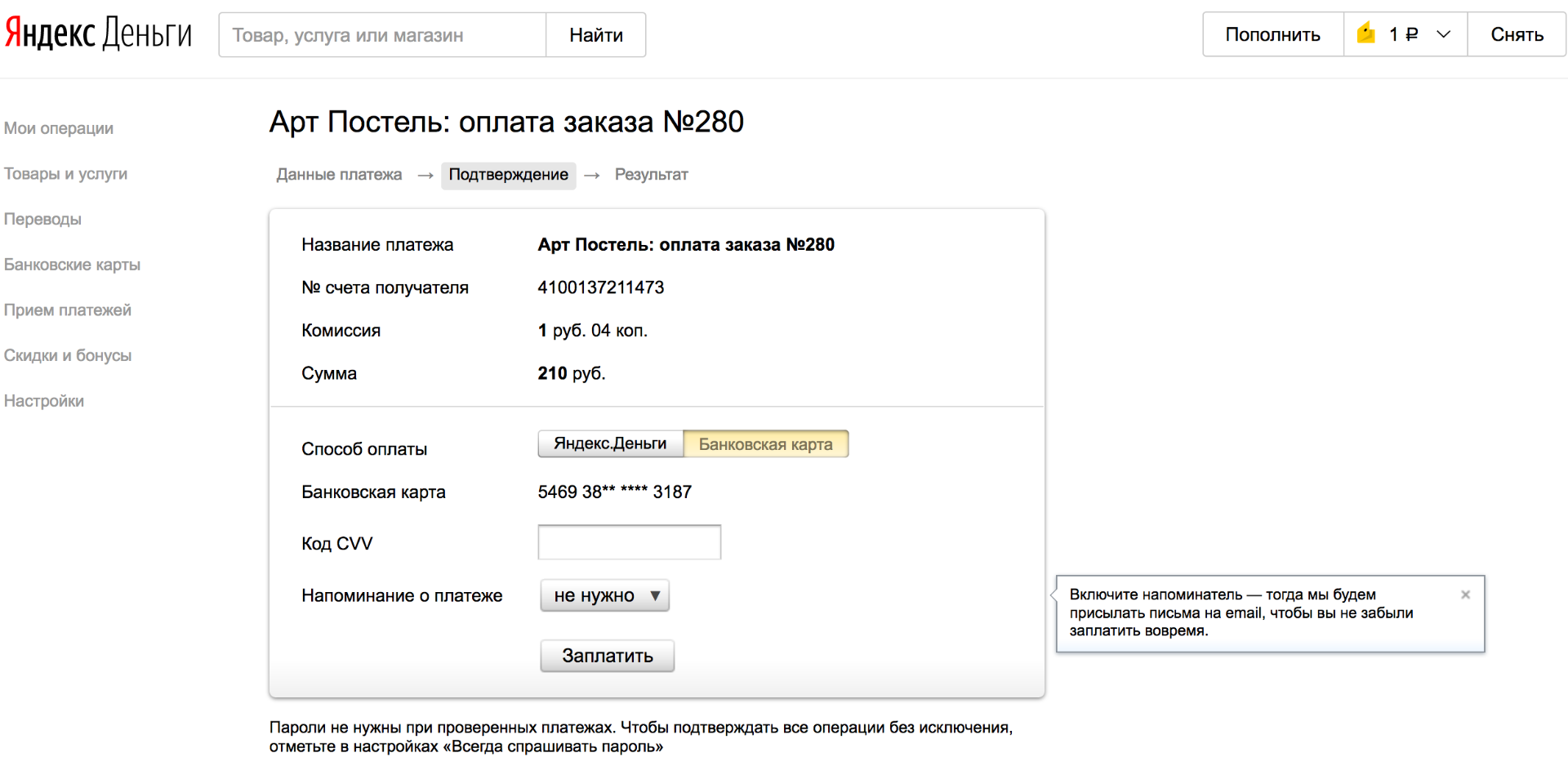Go back to Данные платежа step
The height and width of the screenshot is (766, 1568).
coord(339,175)
